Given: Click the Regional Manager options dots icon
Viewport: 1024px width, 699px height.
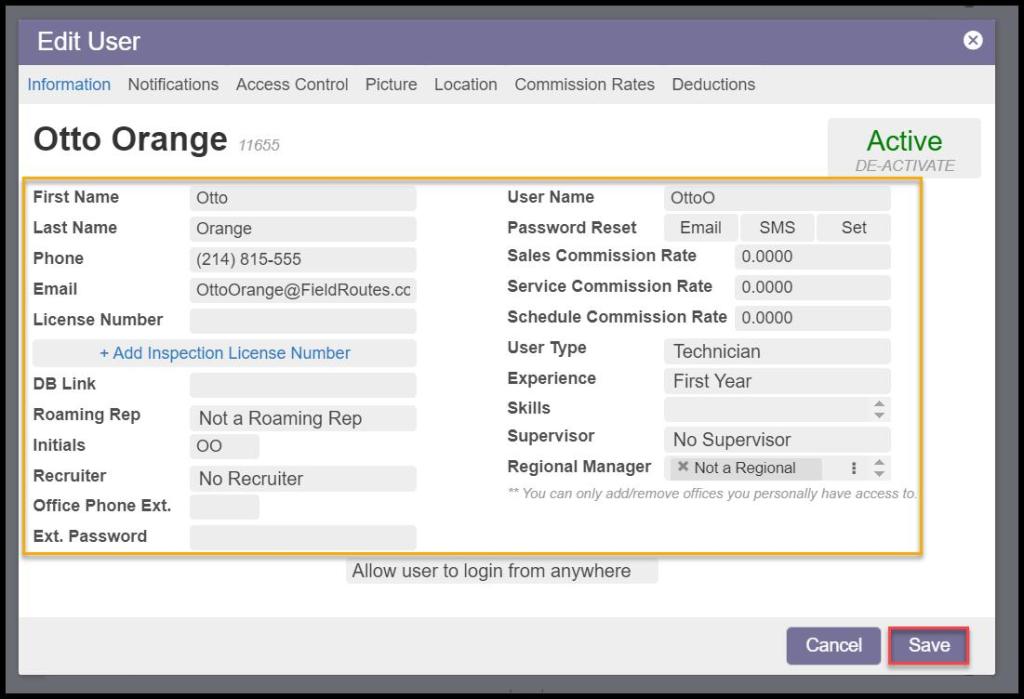Looking at the screenshot, I should [853, 468].
